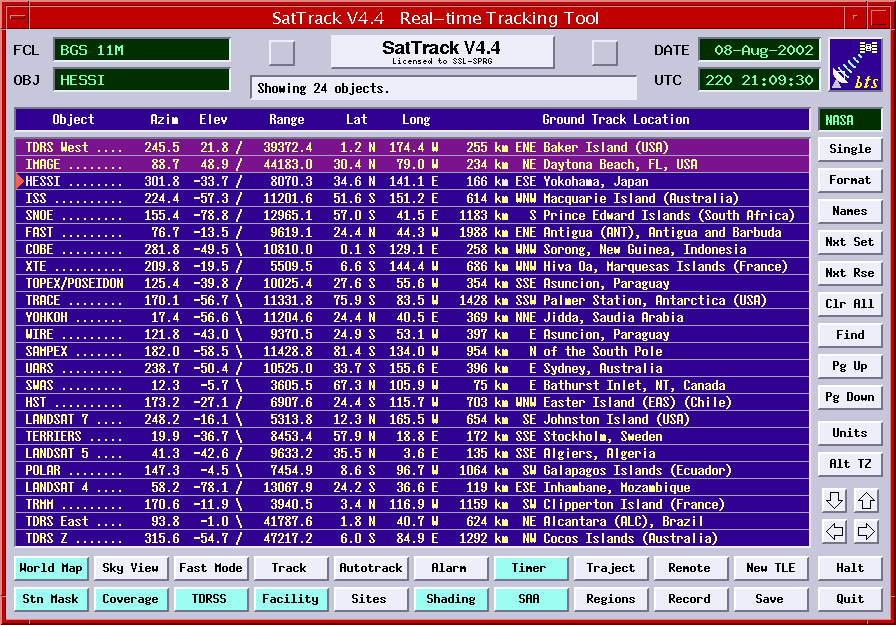
Task: Click the Nxt Rse button
Action: pos(850,273)
